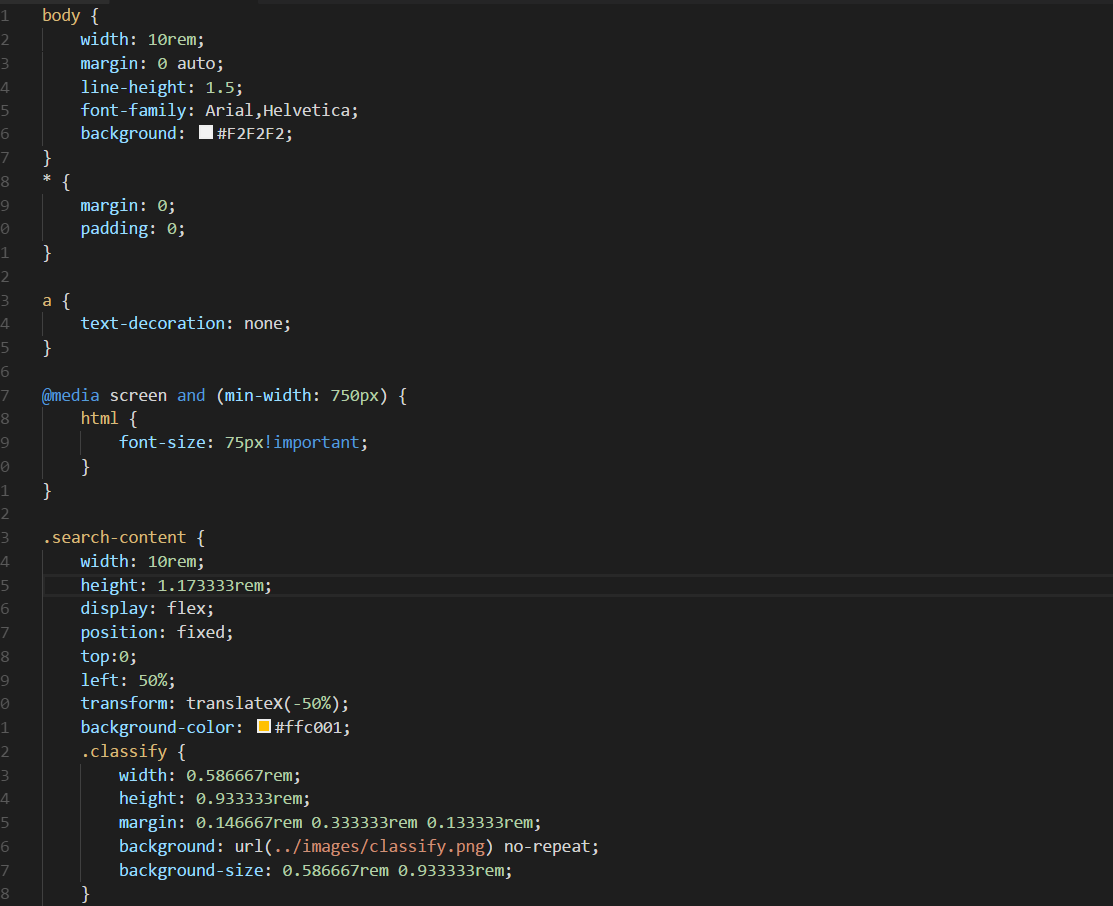The height and width of the screenshot is (906, 1113).
Task: Place cursor on 'width: 10rem;' in body
Action: (x=142, y=39)
